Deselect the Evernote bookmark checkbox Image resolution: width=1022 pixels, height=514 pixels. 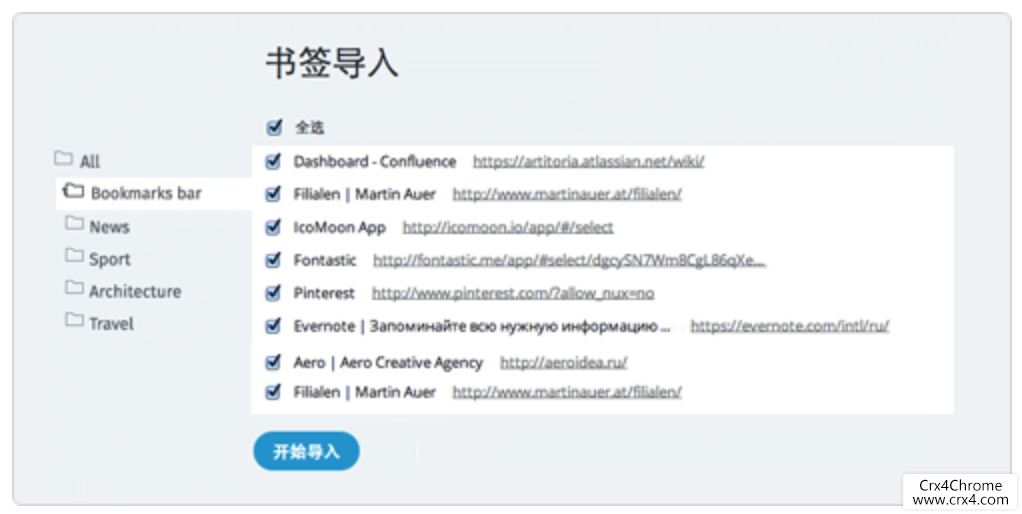coord(274,326)
